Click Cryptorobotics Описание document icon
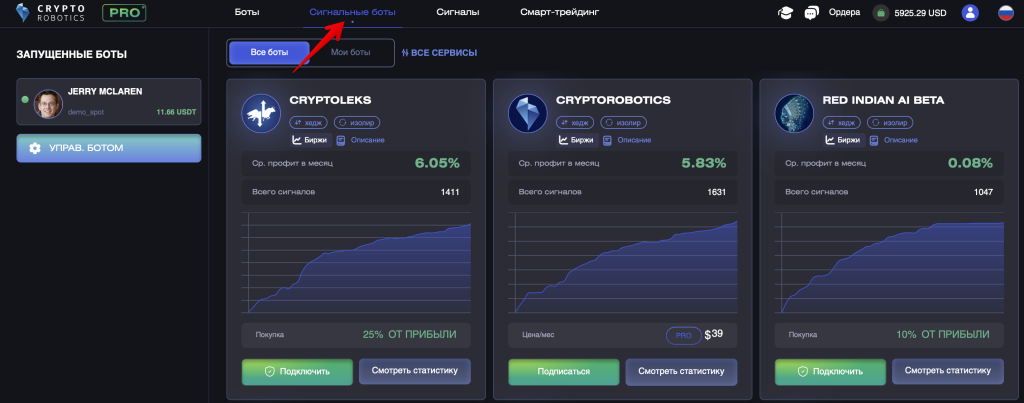 point(607,140)
